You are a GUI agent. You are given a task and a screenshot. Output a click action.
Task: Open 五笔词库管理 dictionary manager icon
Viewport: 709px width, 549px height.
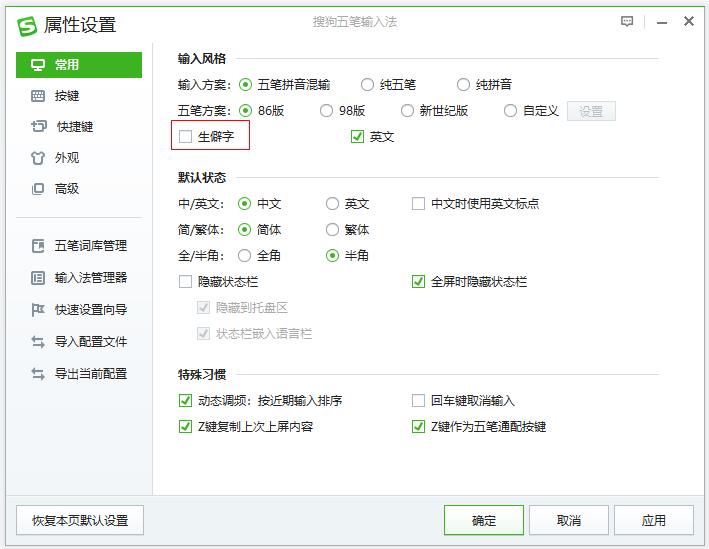pos(38,246)
